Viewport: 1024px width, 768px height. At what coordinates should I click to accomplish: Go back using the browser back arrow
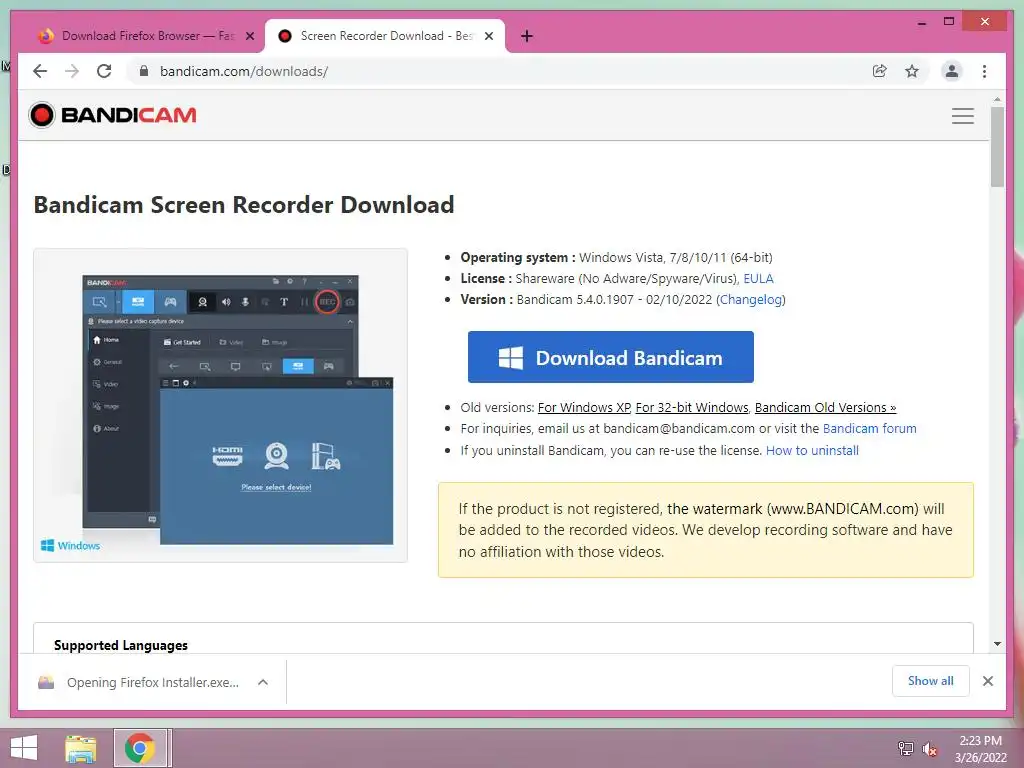click(x=40, y=71)
